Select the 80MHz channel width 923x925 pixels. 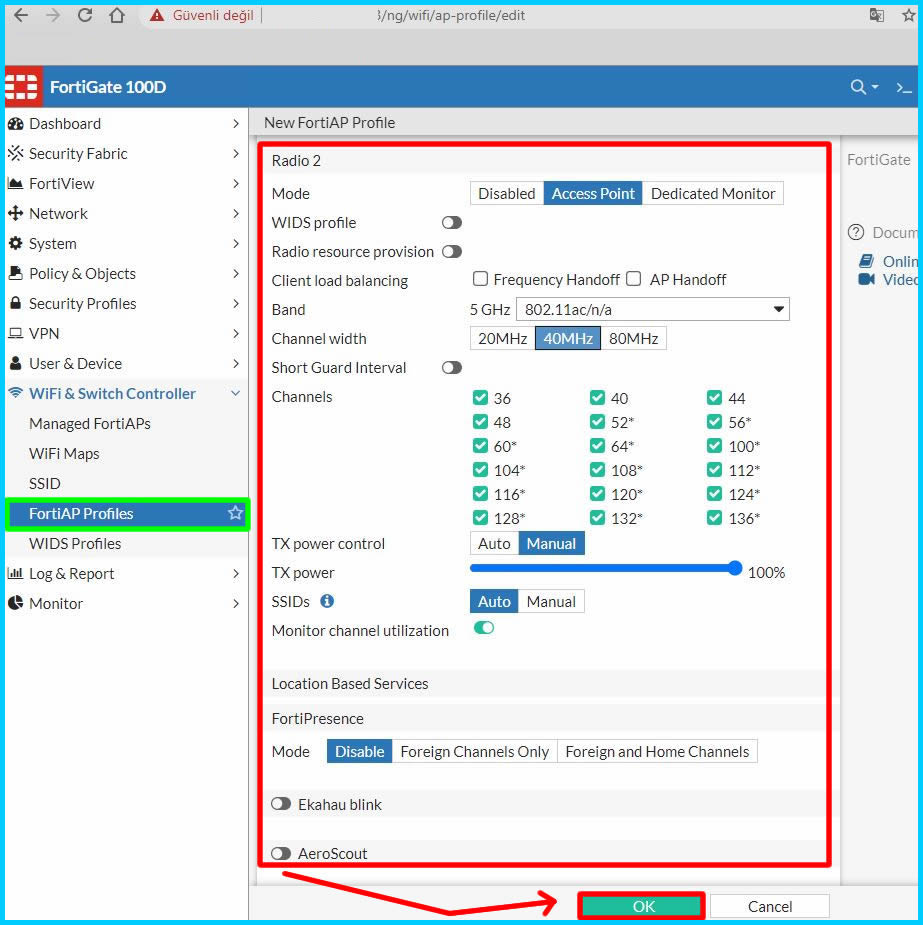tap(633, 339)
